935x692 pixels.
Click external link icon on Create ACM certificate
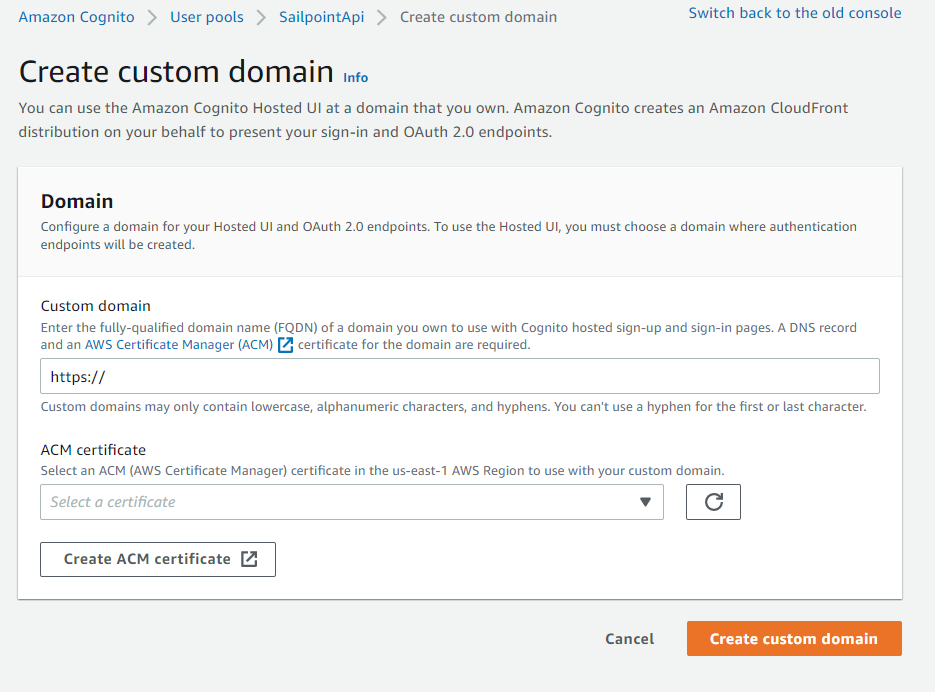point(249,559)
